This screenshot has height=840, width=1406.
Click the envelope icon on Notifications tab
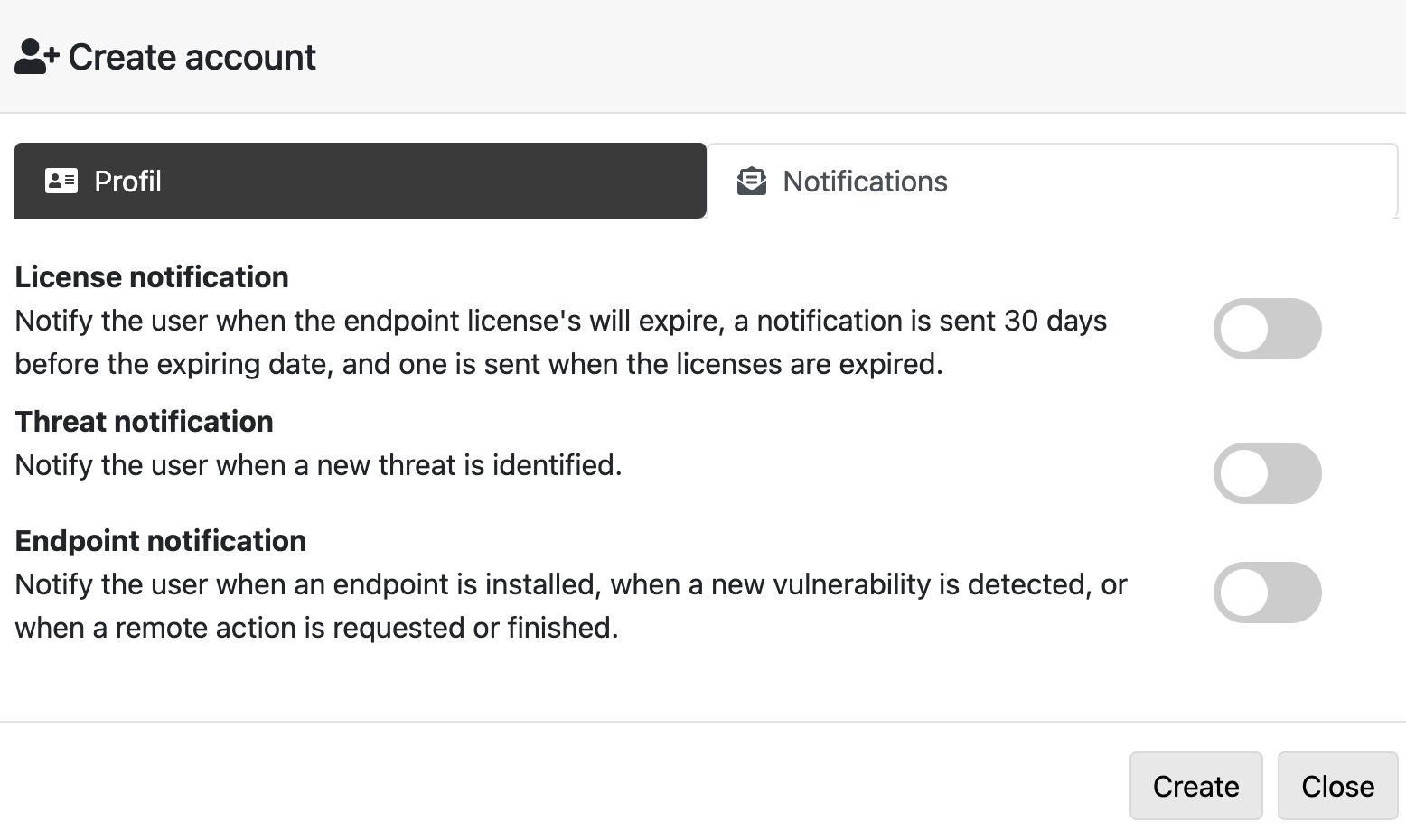pyautogui.click(x=751, y=182)
